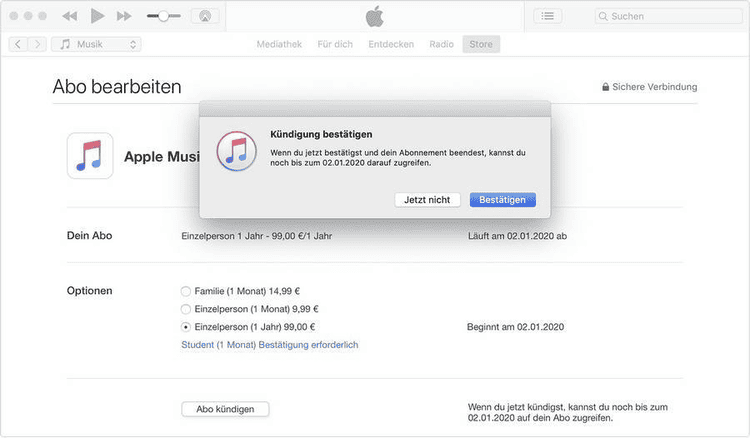Switch to the Mediathek tab
750x438 pixels.
coord(279,44)
